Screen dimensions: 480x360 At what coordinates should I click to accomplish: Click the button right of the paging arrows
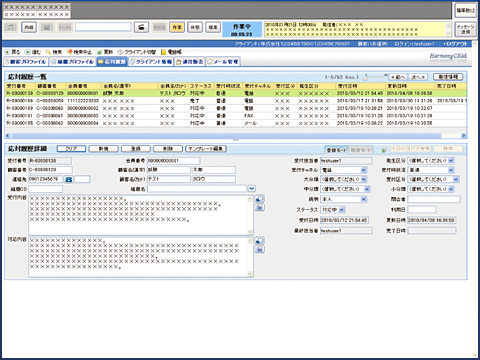point(448,77)
